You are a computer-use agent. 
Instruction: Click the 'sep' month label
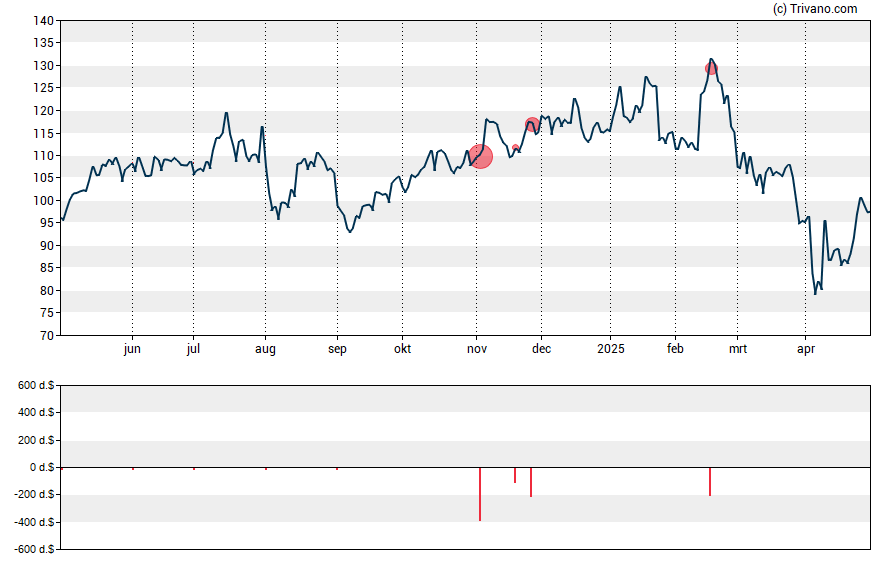click(x=337, y=349)
